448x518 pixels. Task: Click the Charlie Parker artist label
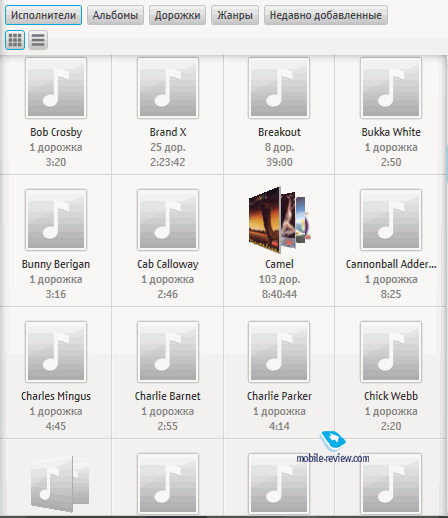(x=279, y=396)
